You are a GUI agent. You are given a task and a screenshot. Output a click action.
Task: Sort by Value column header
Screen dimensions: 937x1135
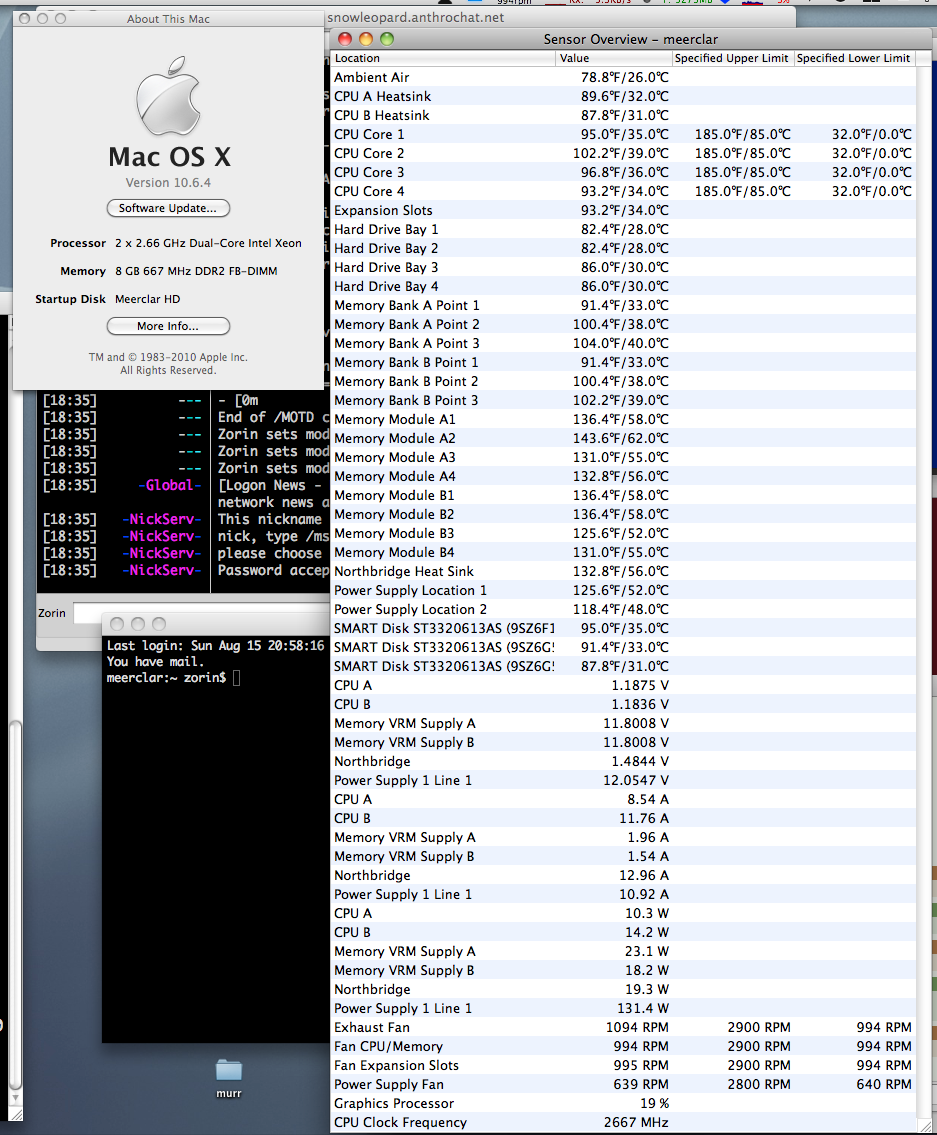(613, 58)
